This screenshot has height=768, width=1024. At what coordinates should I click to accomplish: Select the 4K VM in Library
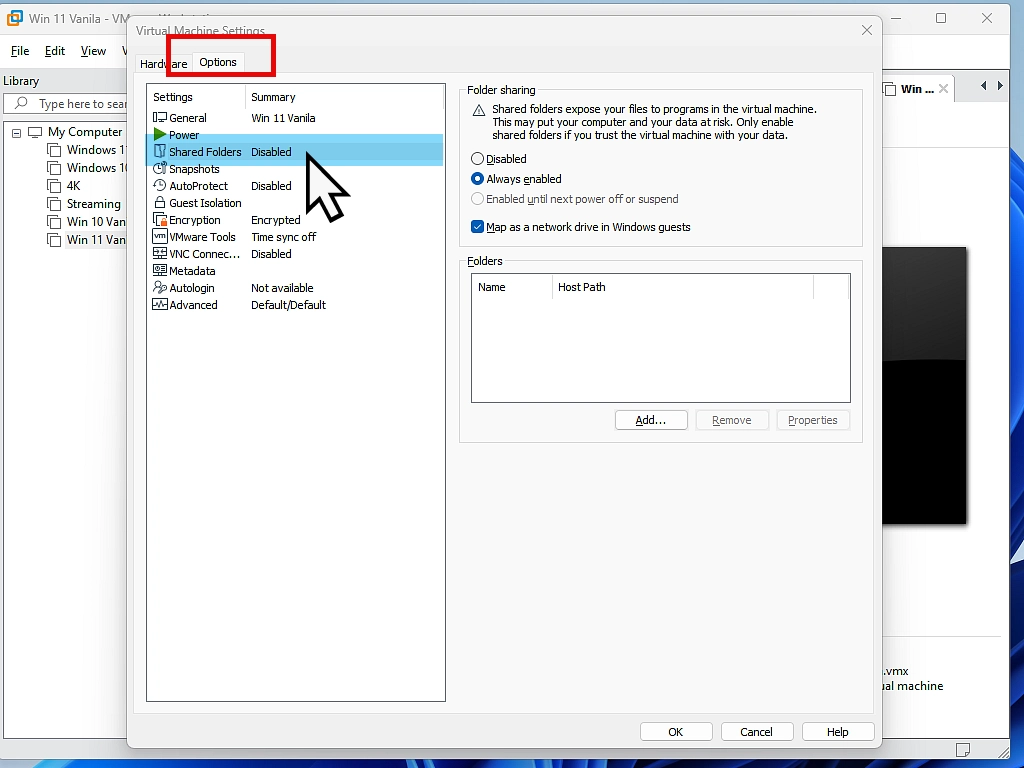[73, 186]
